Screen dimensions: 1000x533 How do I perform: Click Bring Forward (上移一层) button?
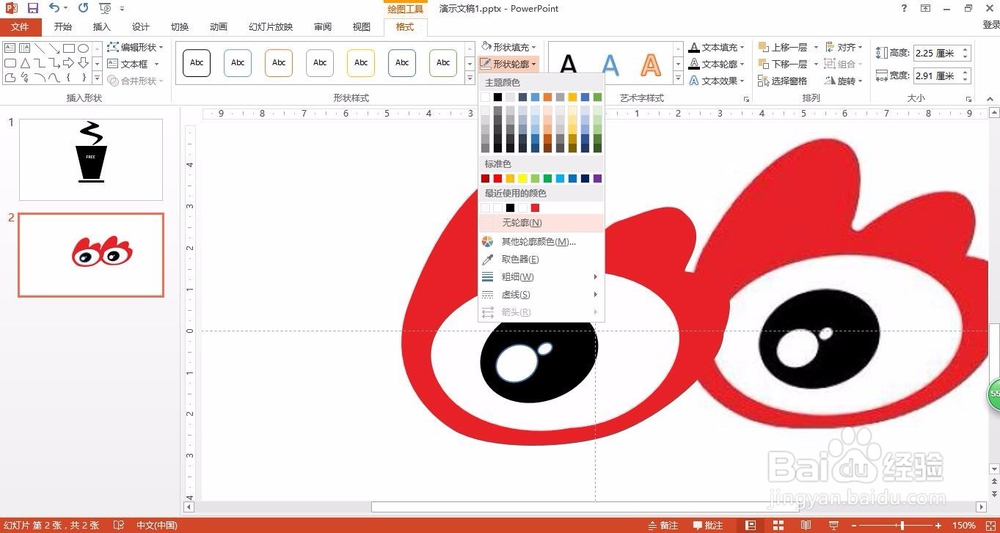coord(783,47)
